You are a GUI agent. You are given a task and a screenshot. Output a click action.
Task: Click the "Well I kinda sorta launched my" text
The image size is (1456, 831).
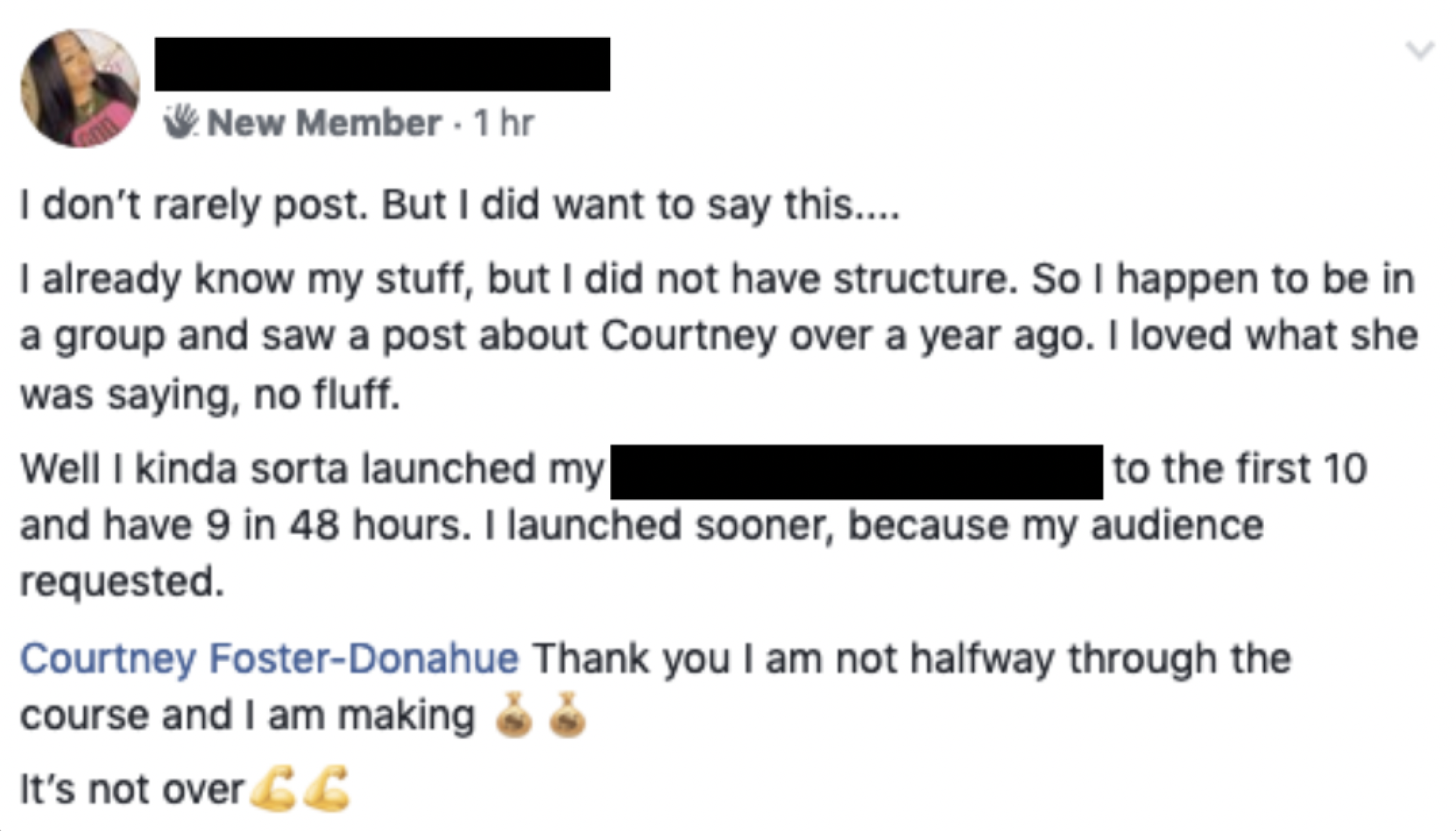pos(311,469)
